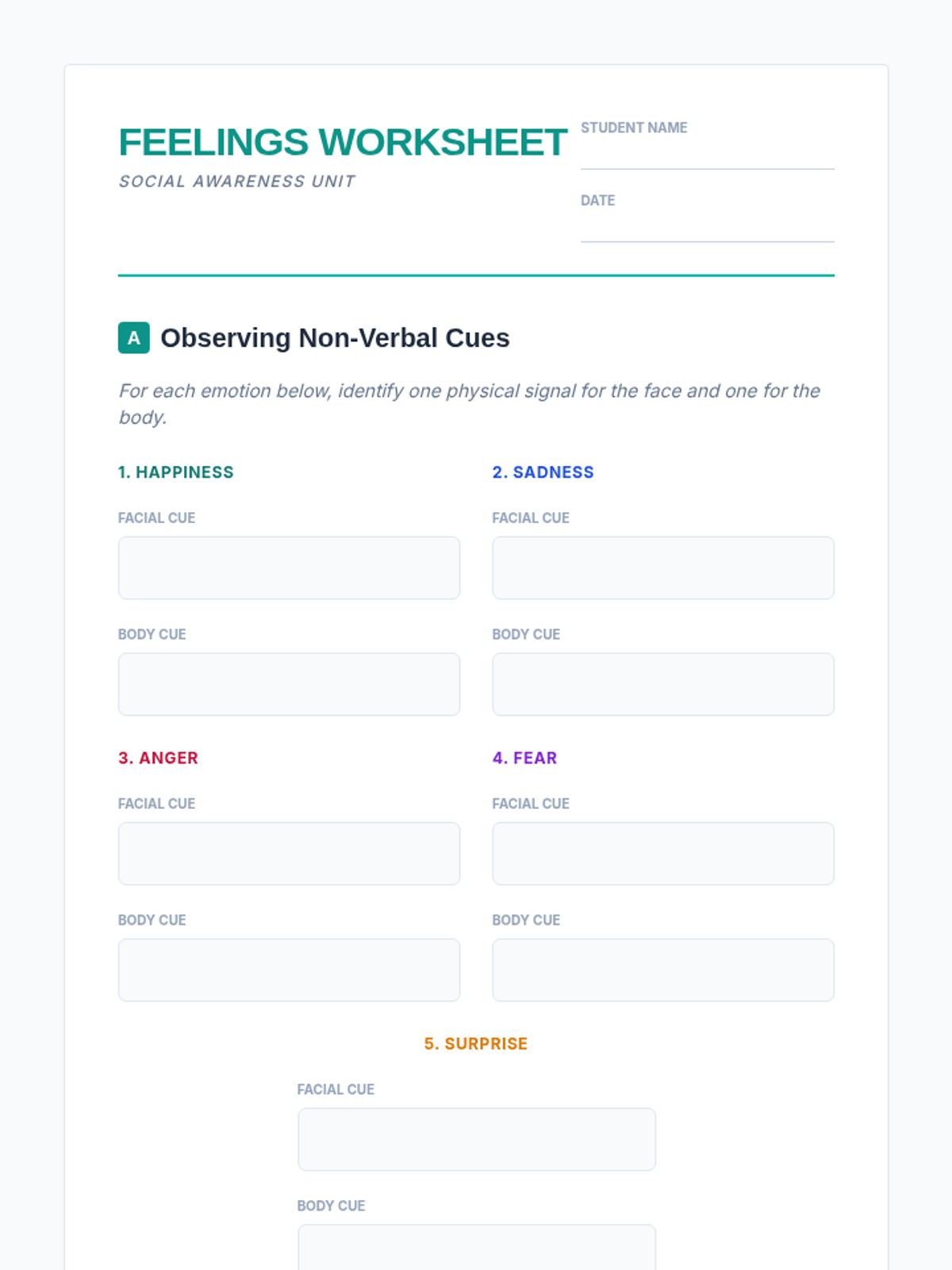Screen dimensions: 952x1270
Task: Click the Feelings Worksheet title
Action: (x=343, y=143)
